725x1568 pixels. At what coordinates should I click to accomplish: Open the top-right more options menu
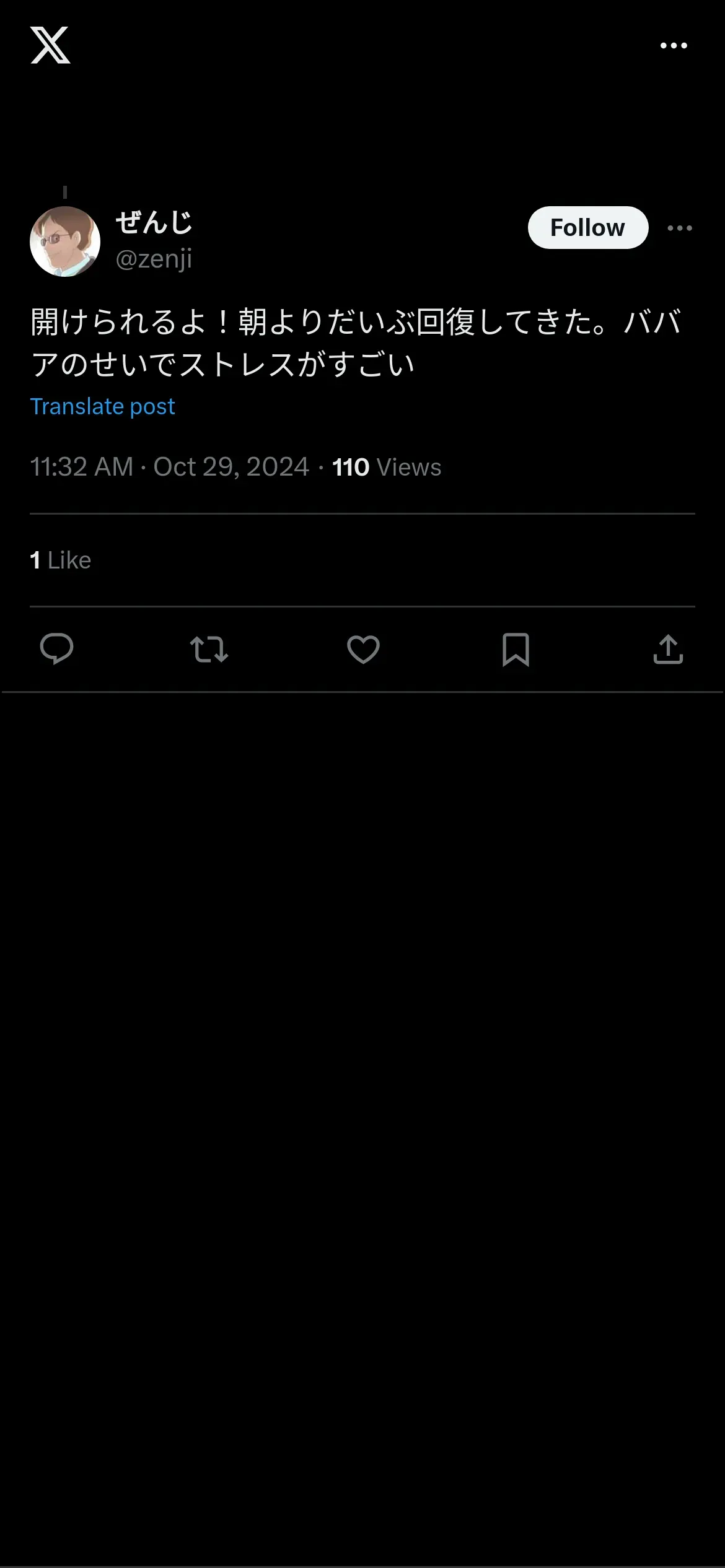(674, 45)
